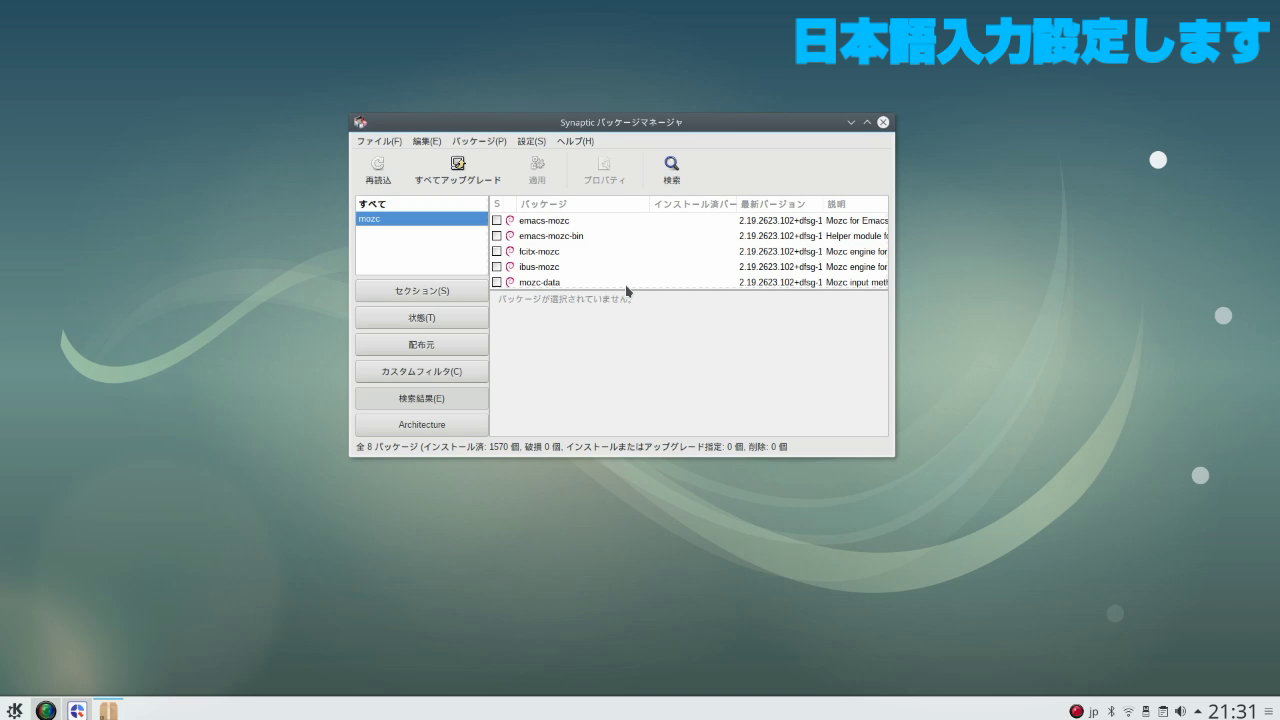The image size is (1280, 720).
Task: Click the セクション(S) filter button
Action: (x=422, y=291)
